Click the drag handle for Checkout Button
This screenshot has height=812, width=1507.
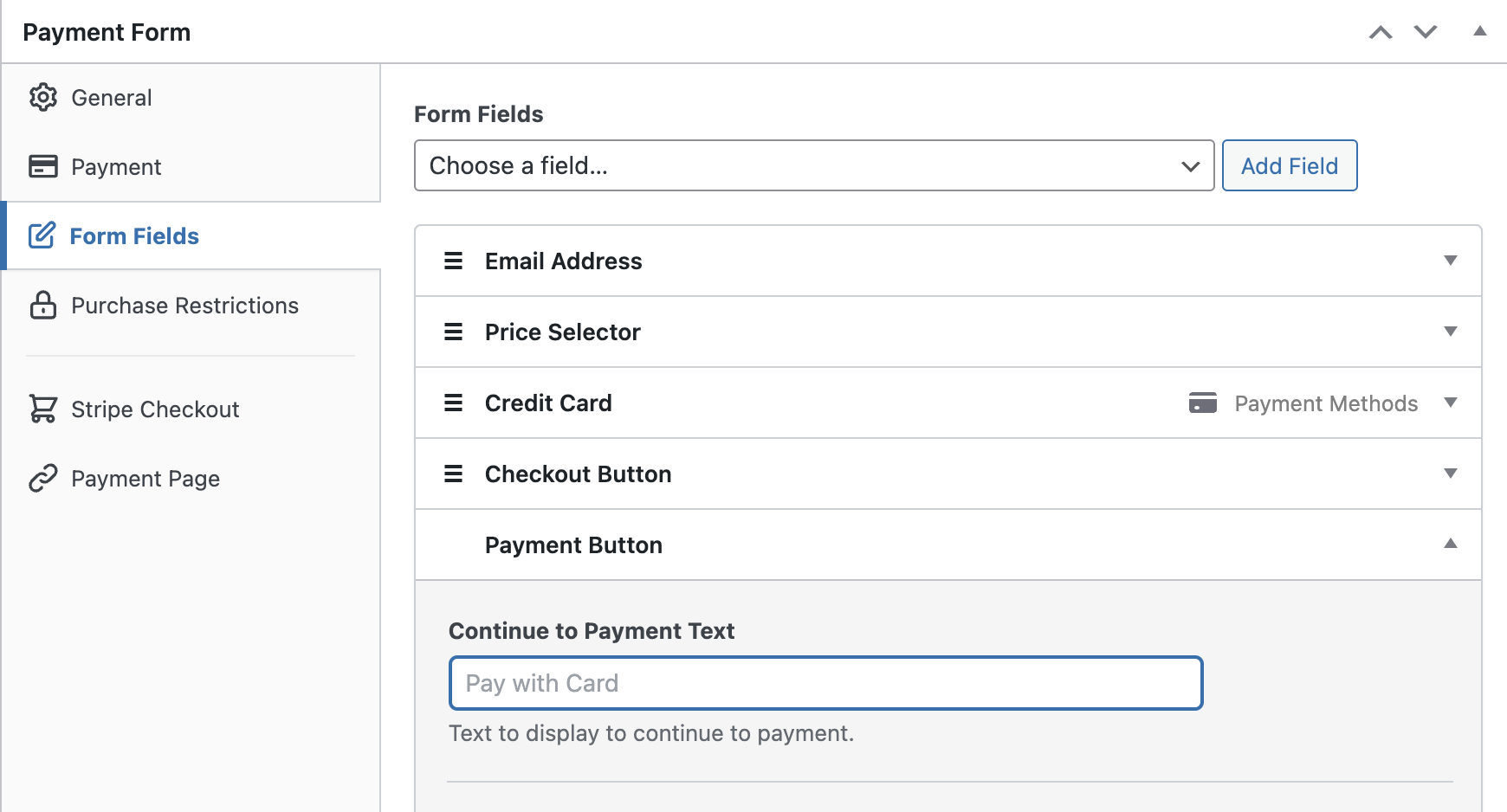pos(452,474)
